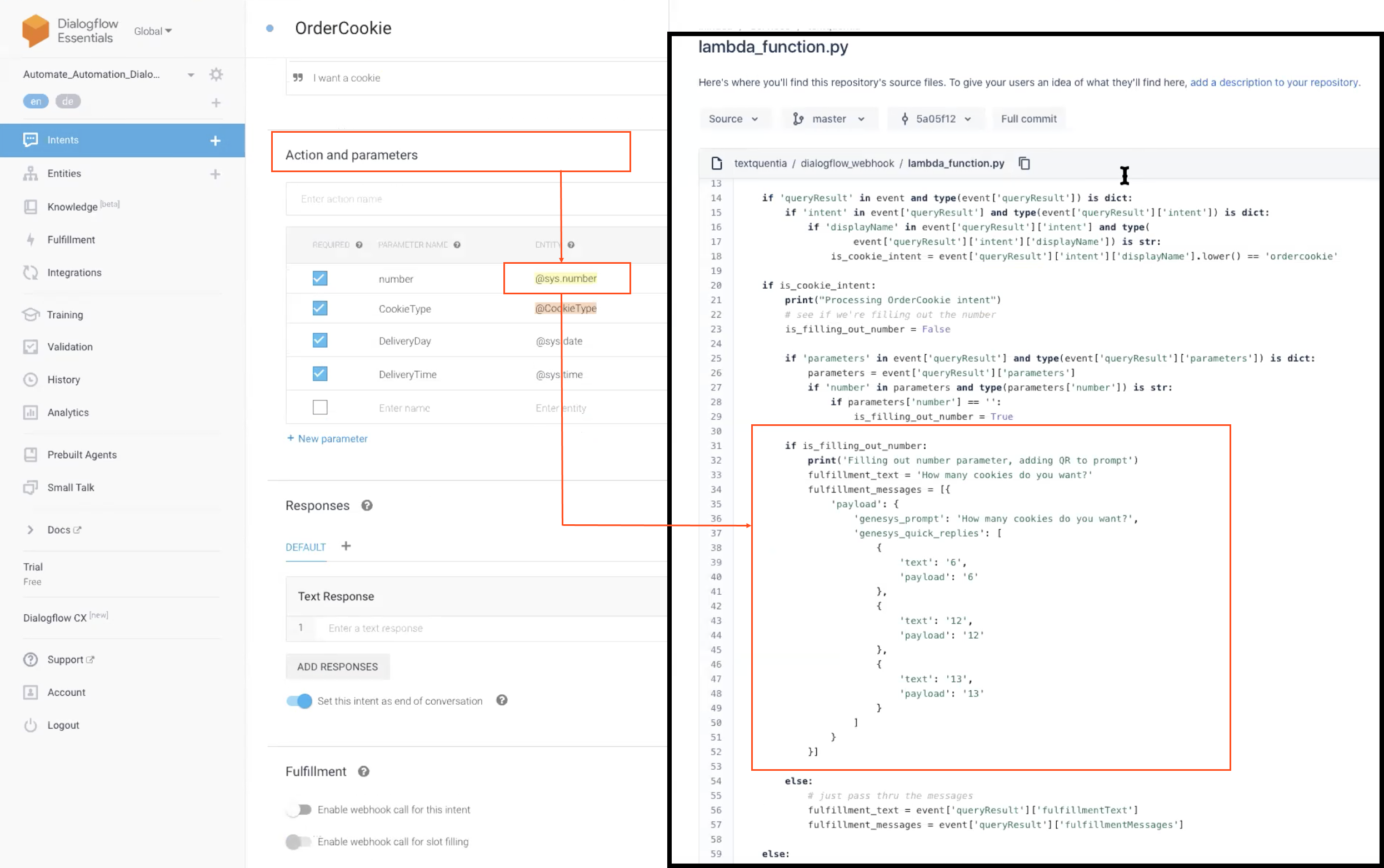1384x868 pixels.
Task: Toggle end of conversation switch
Action: (299, 701)
